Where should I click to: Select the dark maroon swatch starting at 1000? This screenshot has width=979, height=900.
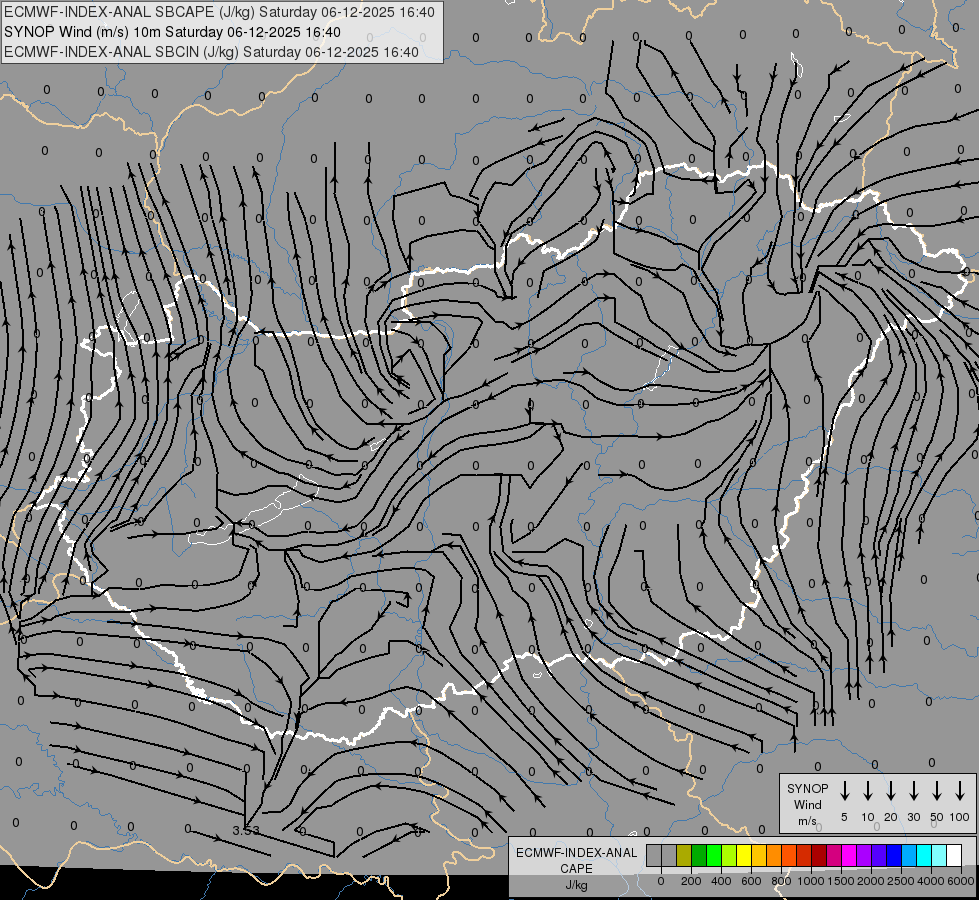coord(820,855)
